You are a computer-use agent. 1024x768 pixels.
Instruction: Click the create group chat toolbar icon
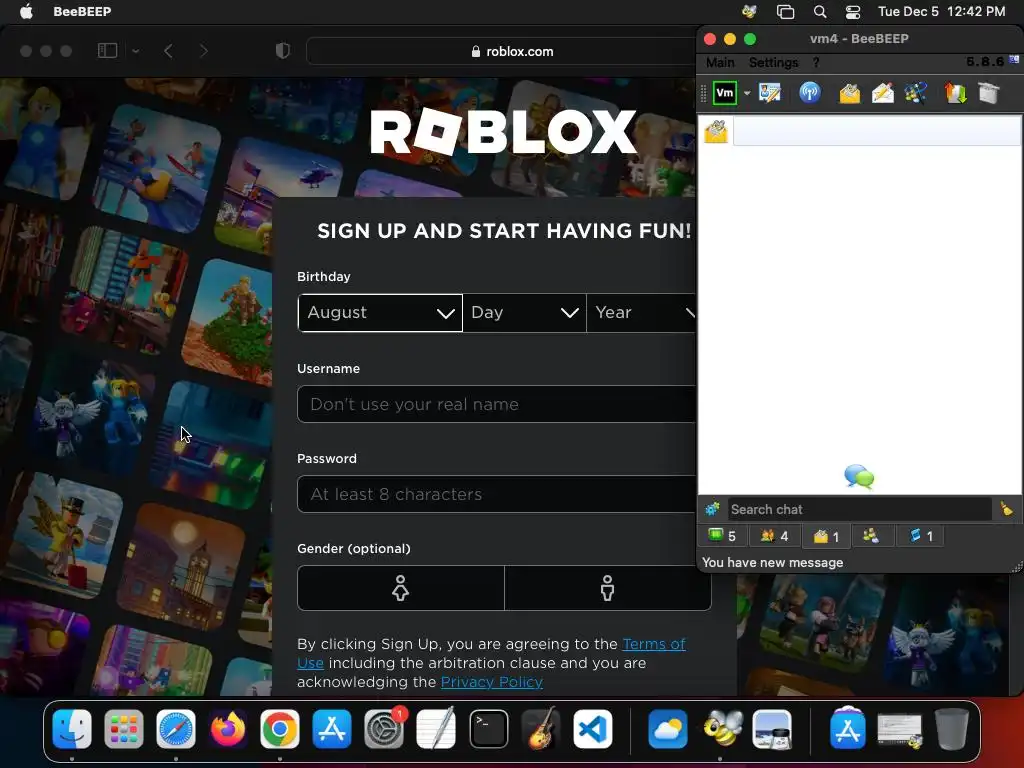(x=916, y=93)
